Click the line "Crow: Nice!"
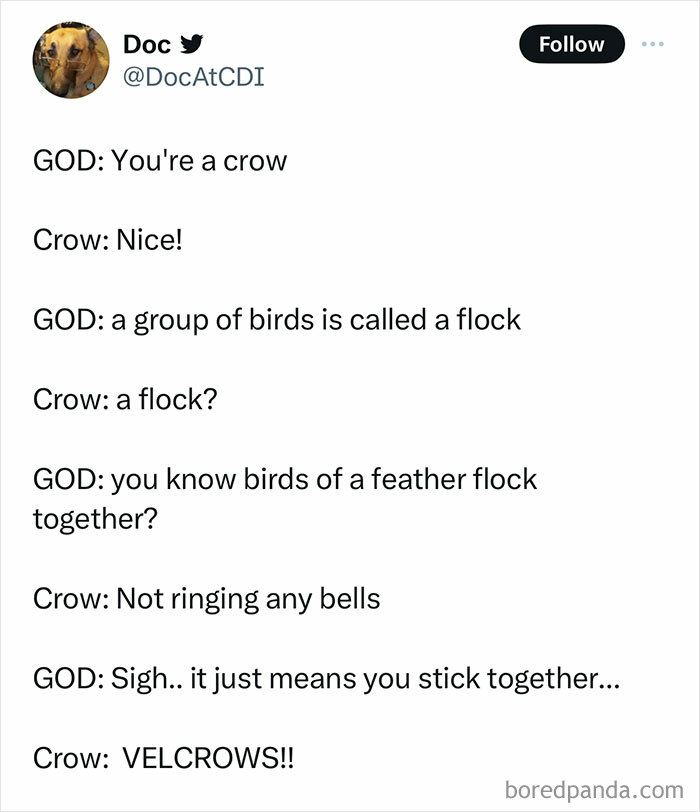700x812 pixels. (109, 240)
